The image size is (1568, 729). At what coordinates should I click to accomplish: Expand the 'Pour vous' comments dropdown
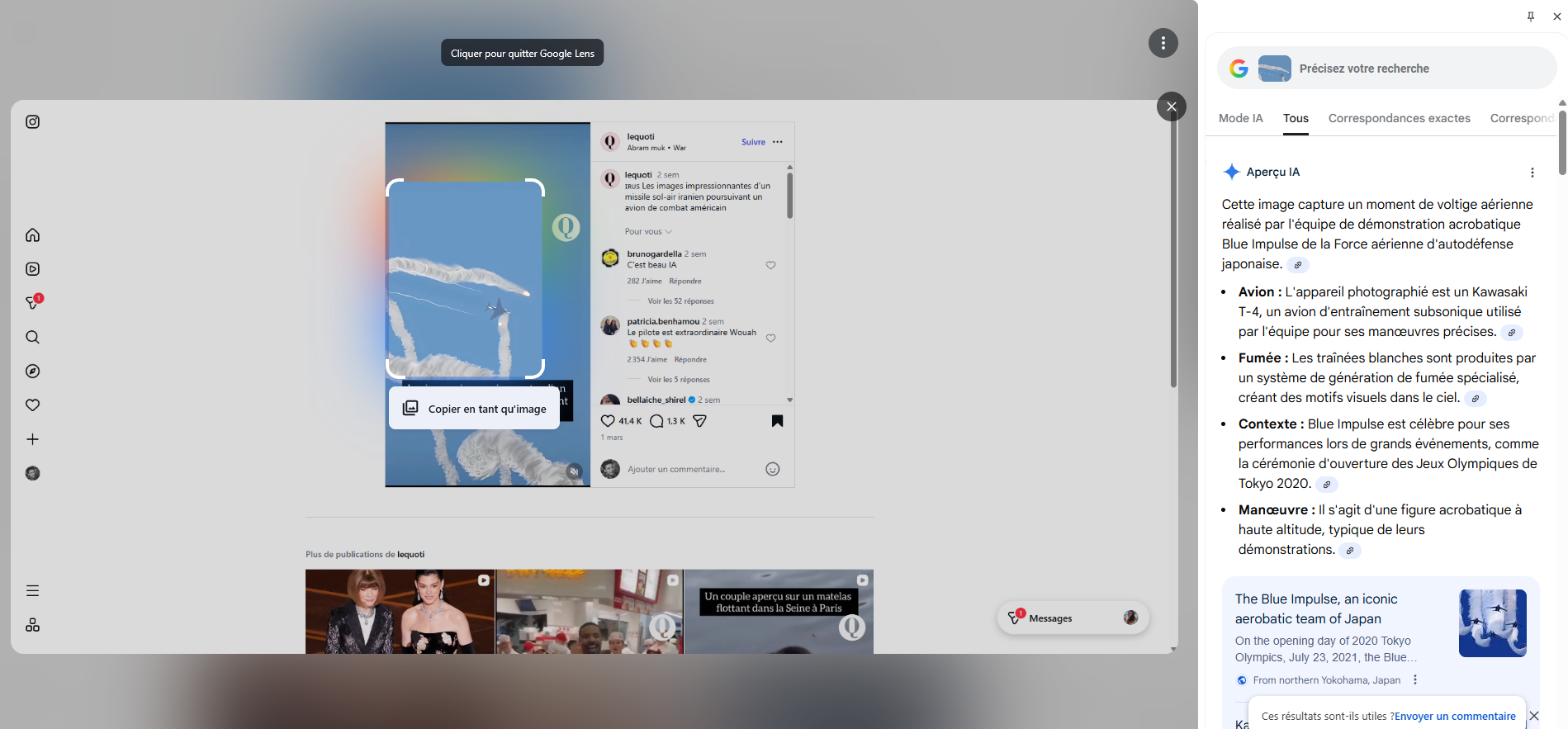[648, 232]
